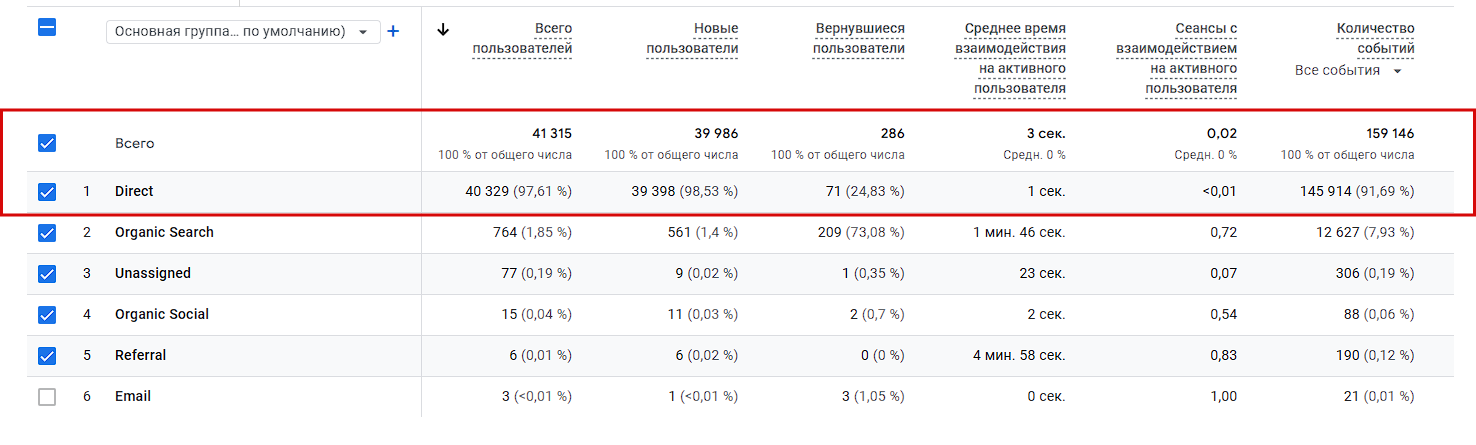Open the primary channel group dropdown

click(x=241, y=31)
